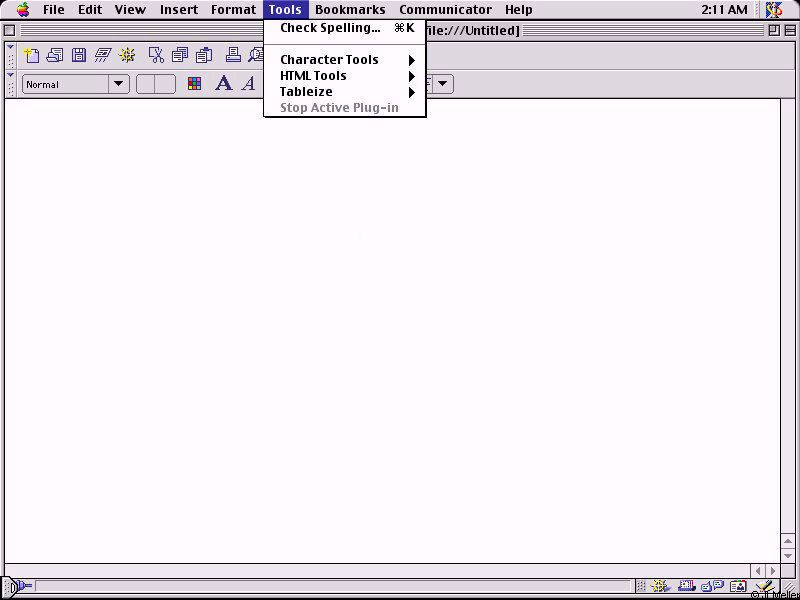Open the Bookmarks menu

tap(350, 10)
